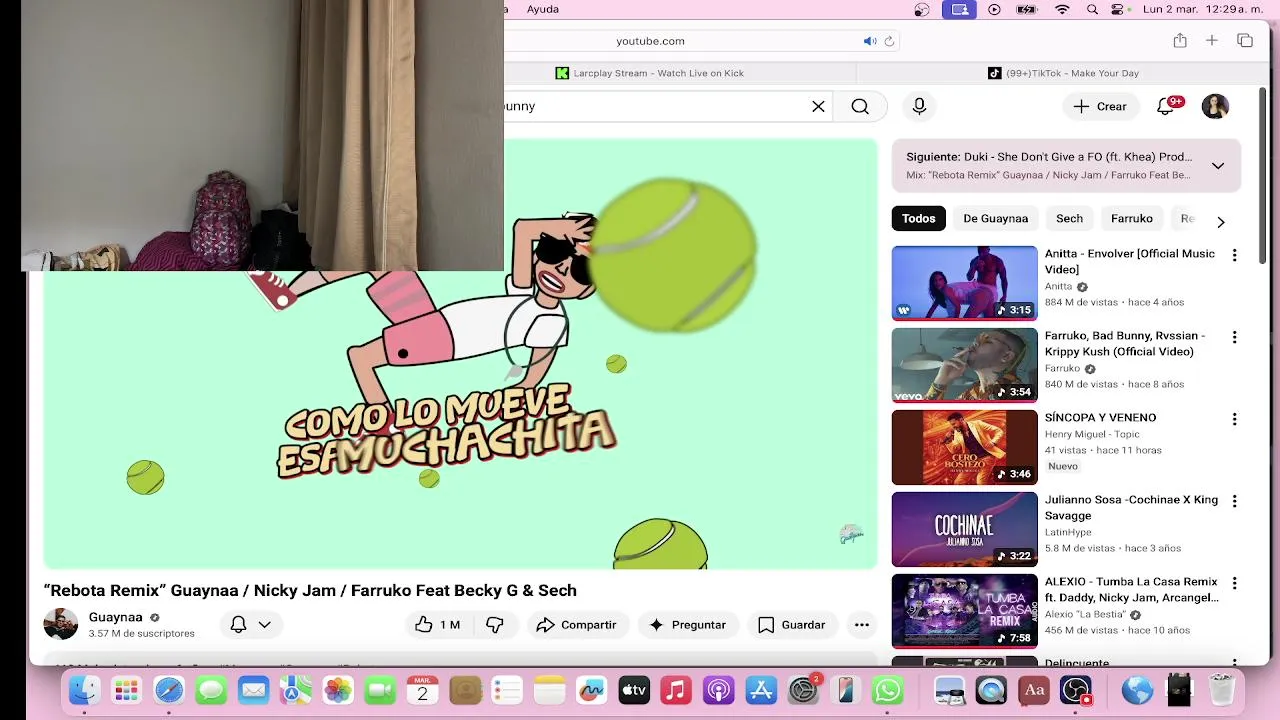1280x720 pixels.
Task: Open Farruko Krippy Kush video title
Action: [1125, 343]
